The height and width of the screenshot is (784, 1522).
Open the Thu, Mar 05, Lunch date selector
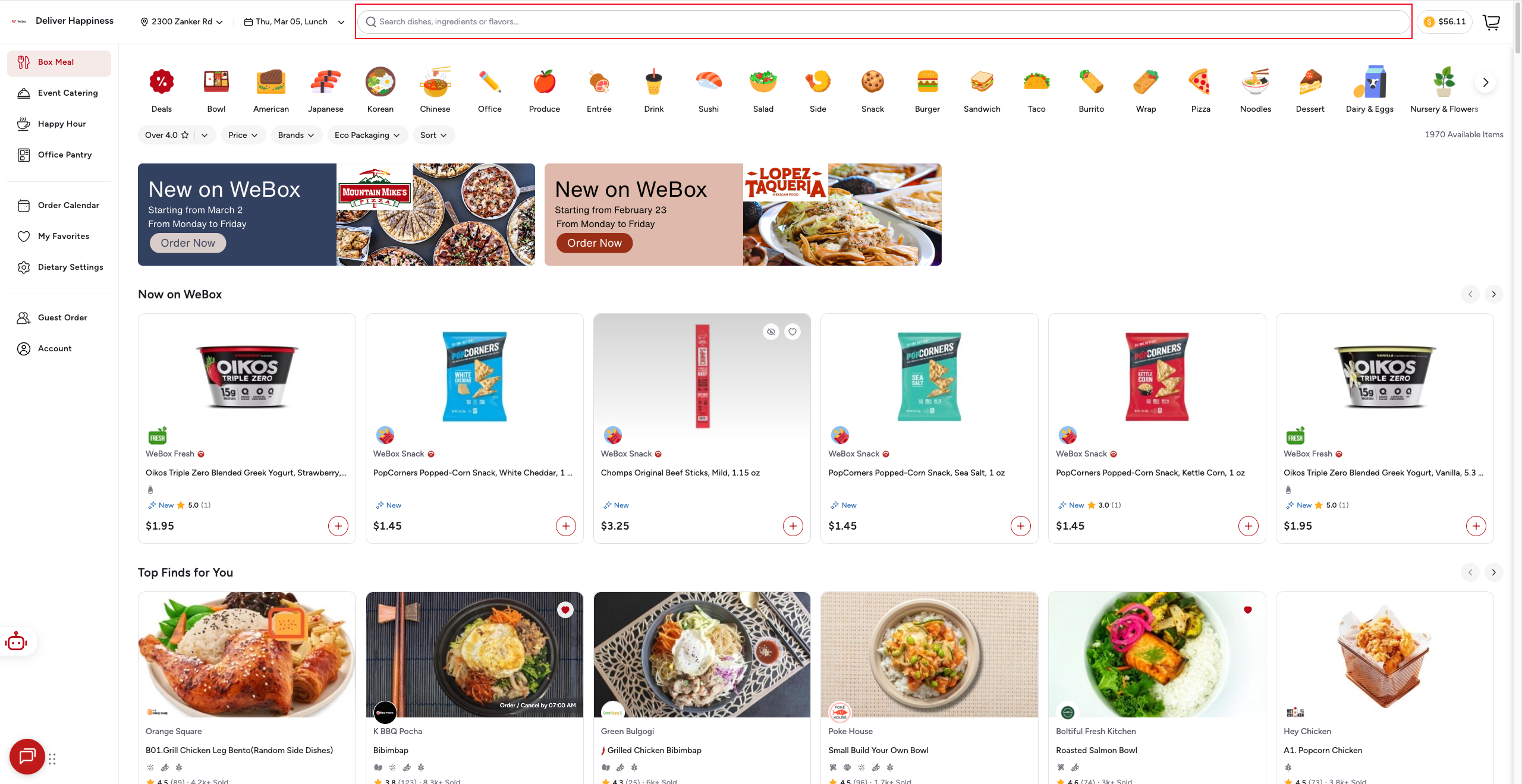pyautogui.click(x=294, y=22)
